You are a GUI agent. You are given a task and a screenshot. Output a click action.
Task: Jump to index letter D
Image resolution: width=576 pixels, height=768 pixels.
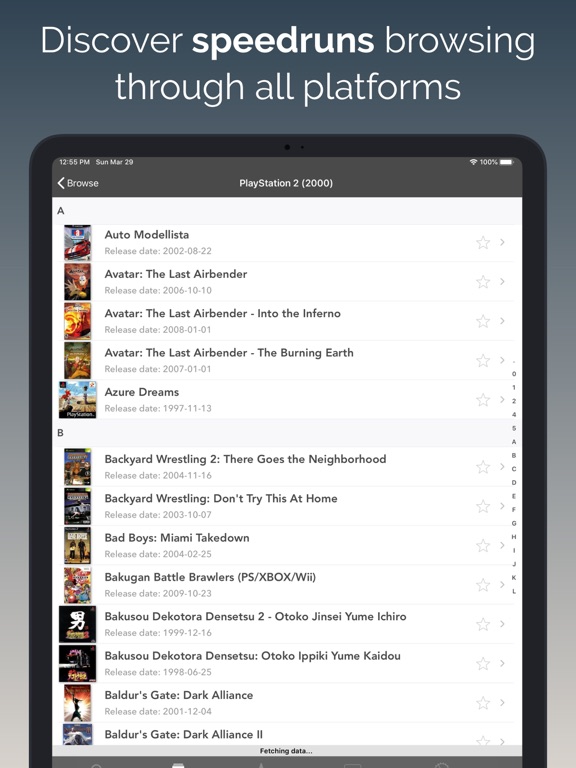pyautogui.click(x=514, y=482)
